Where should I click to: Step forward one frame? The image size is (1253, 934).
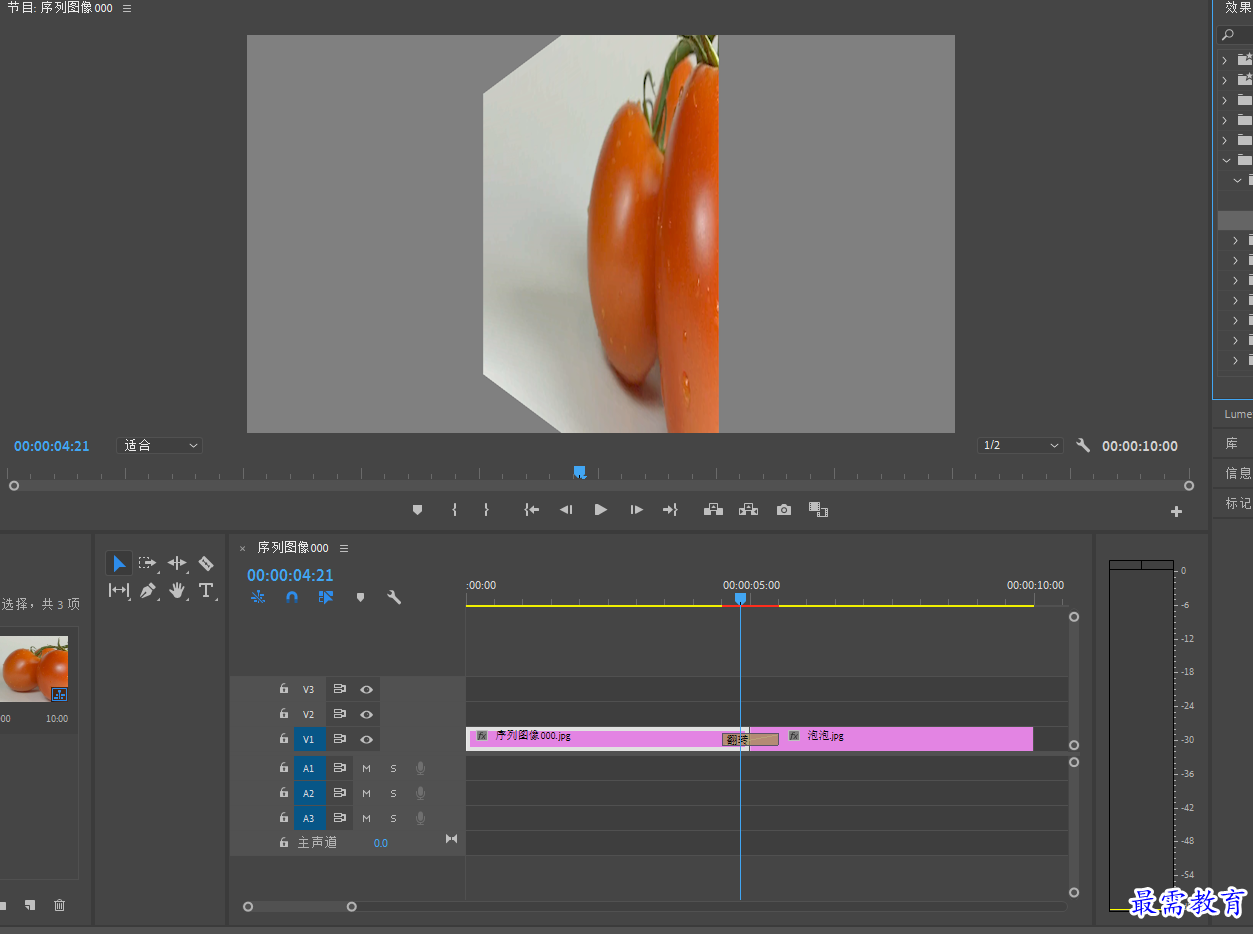(636, 510)
